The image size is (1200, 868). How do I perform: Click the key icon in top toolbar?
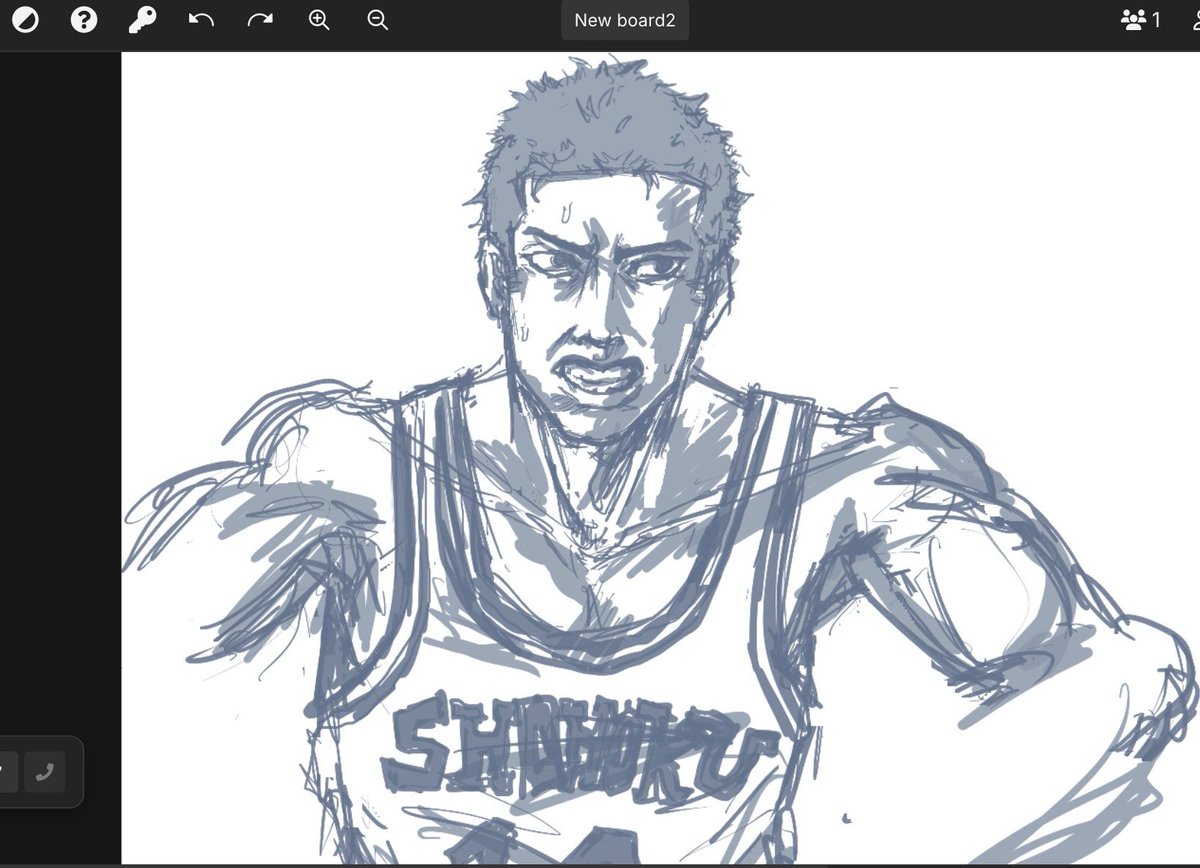pos(143,20)
